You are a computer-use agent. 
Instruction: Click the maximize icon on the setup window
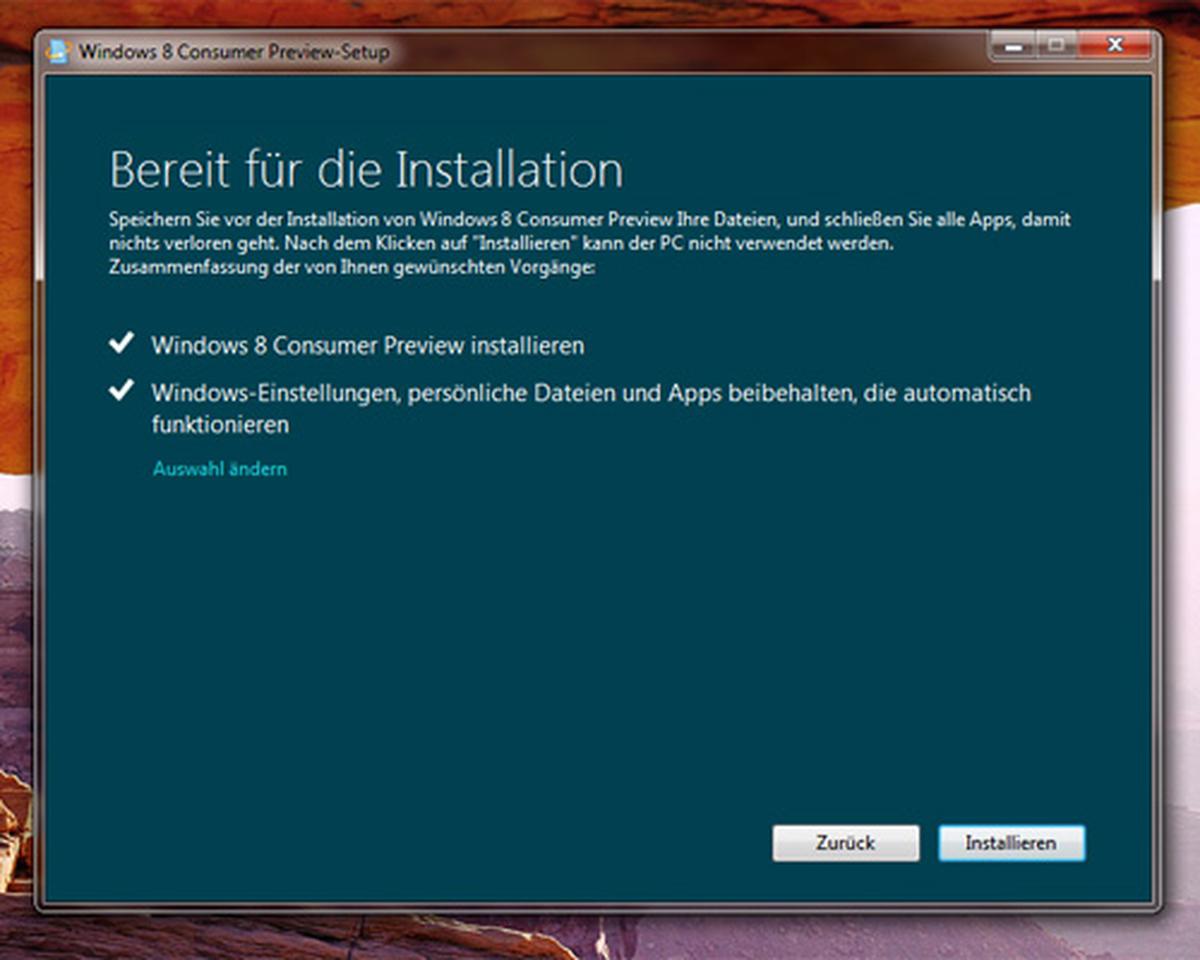1056,44
